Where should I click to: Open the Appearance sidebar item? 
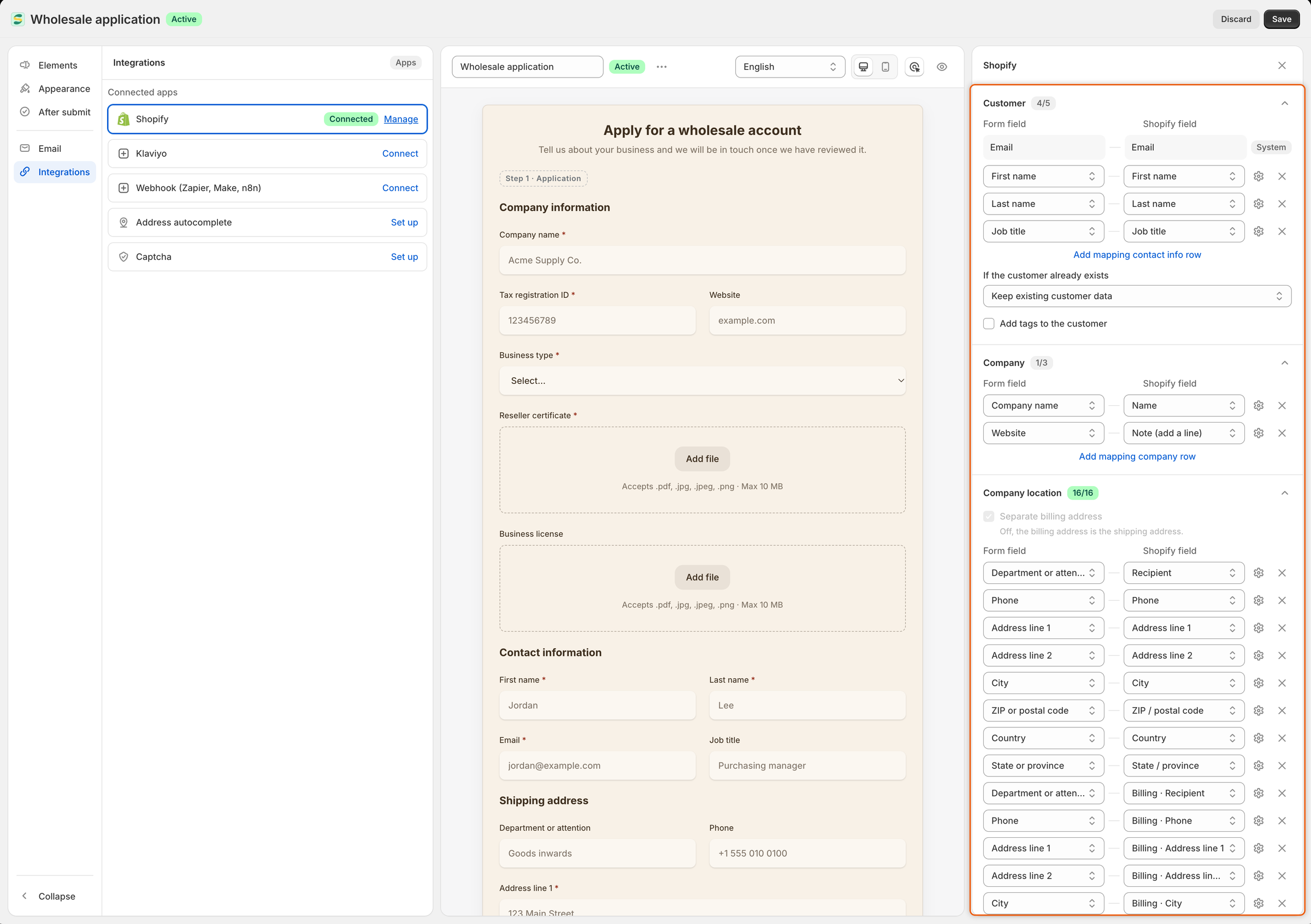point(55,89)
